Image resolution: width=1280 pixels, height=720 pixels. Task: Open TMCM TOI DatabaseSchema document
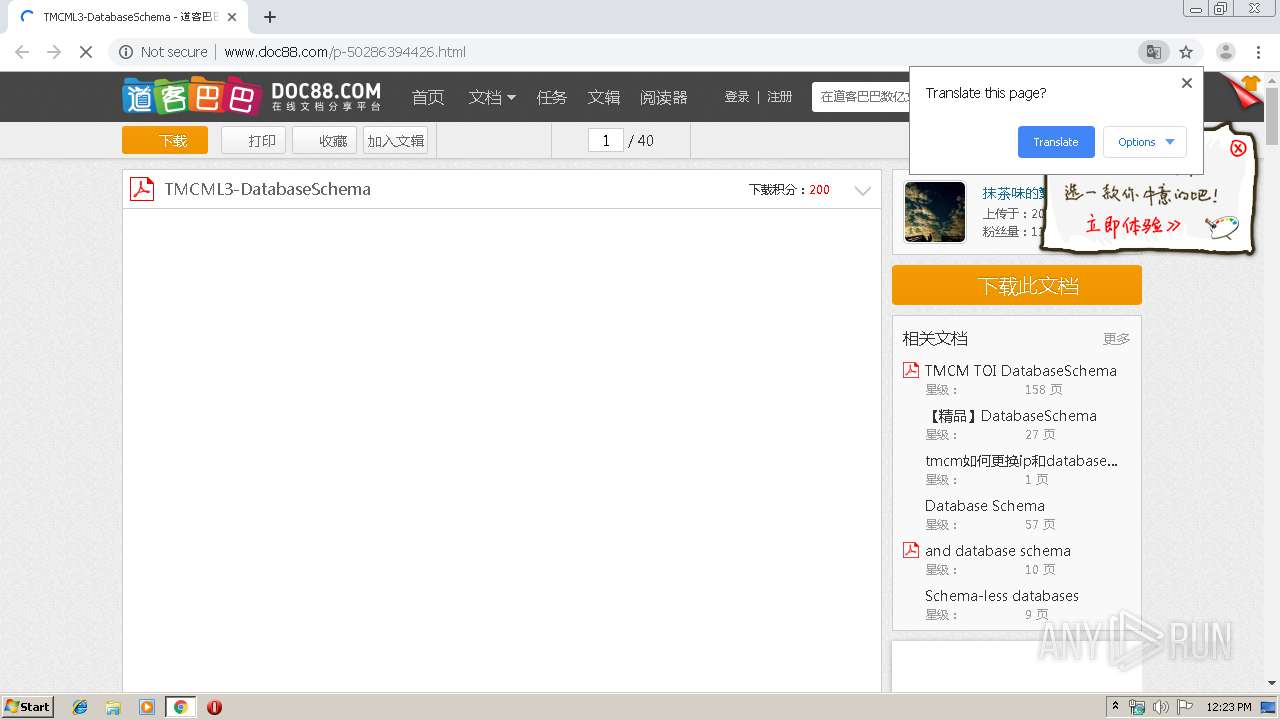(1021, 370)
